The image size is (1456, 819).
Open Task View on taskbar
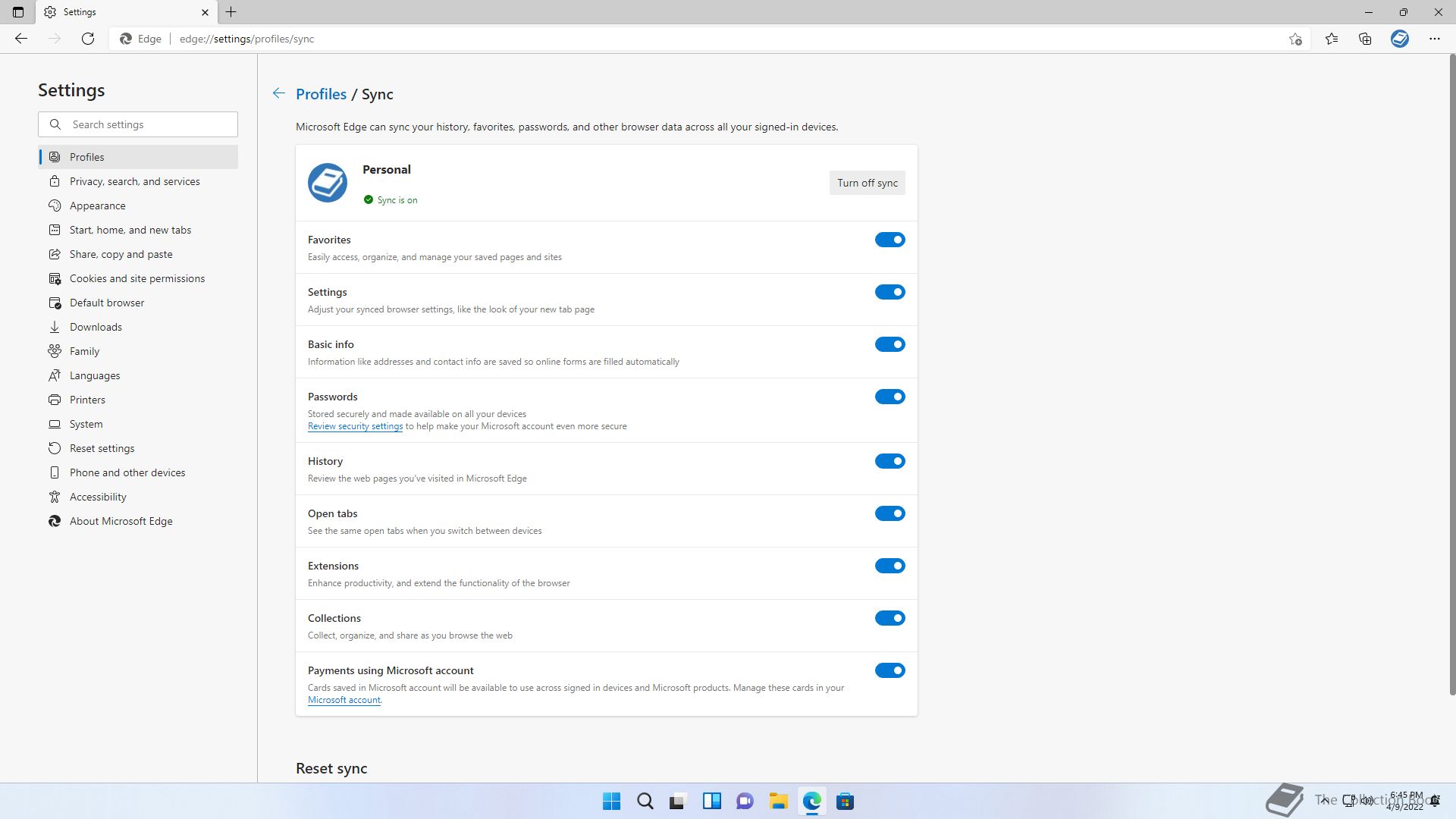click(x=678, y=802)
